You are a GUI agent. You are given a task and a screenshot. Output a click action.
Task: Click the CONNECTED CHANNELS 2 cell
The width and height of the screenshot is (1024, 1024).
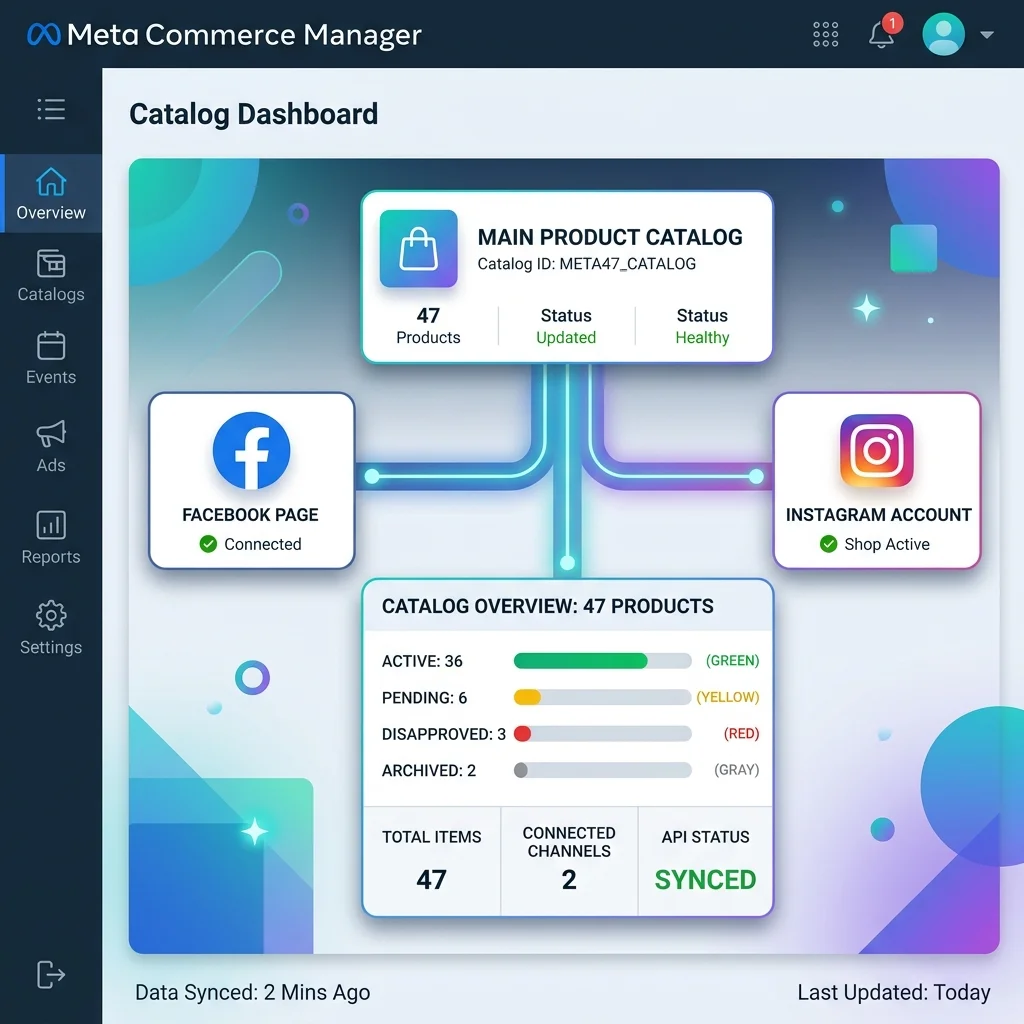coord(569,861)
